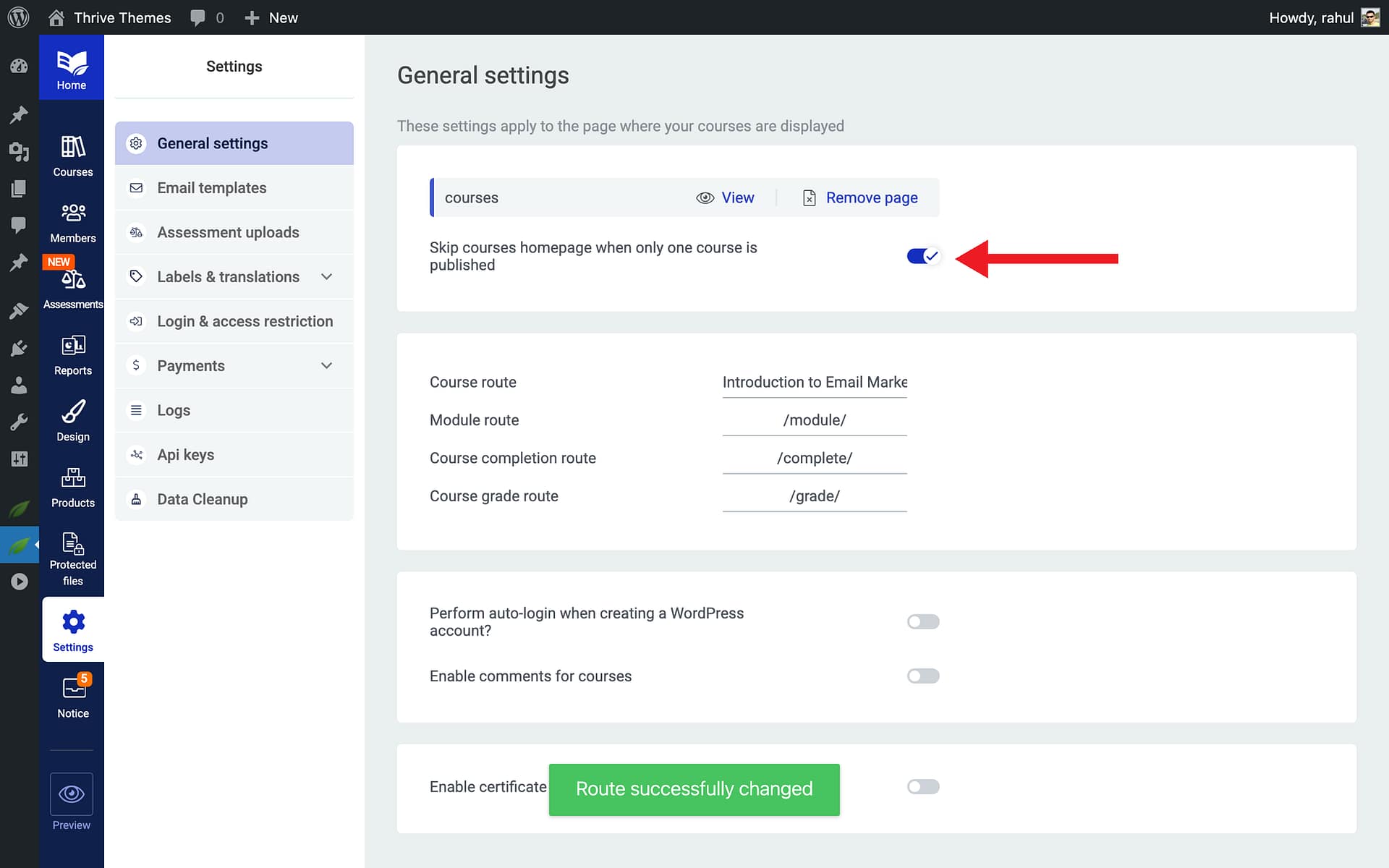The width and height of the screenshot is (1389, 868).
Task: Enable comments for courses toggle
Action: tap(922, 676)
